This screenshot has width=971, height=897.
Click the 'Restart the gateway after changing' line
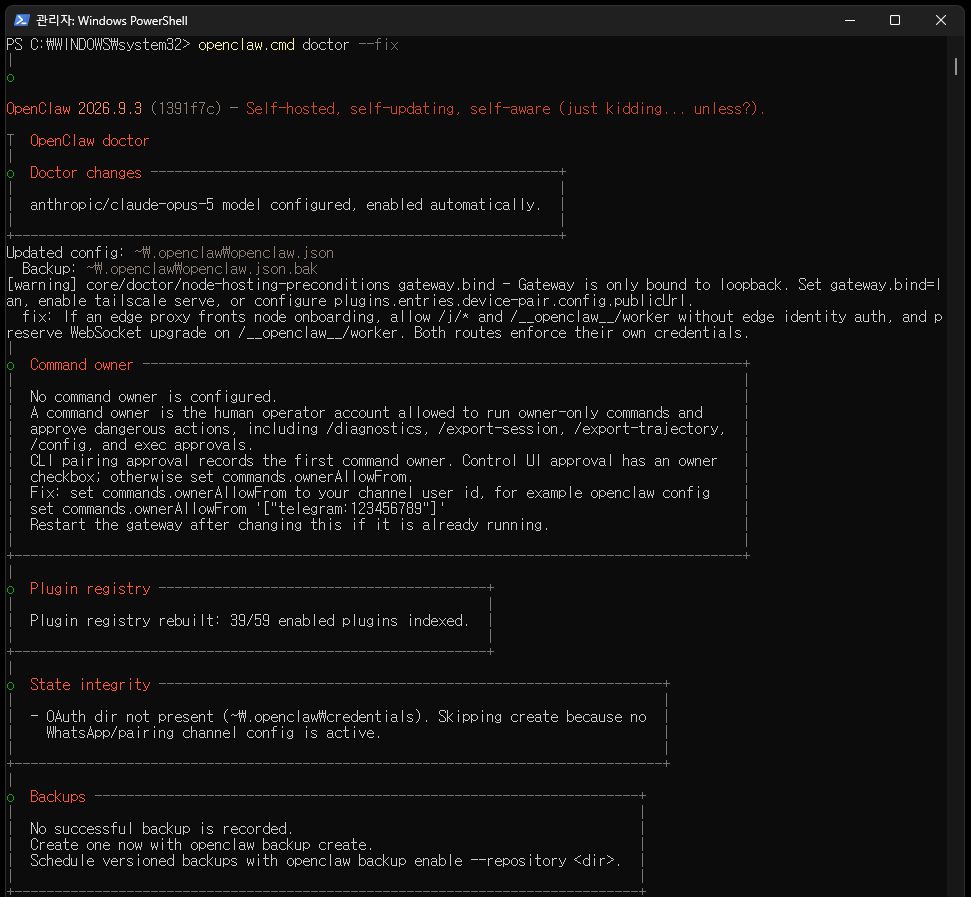click(289, 525)
